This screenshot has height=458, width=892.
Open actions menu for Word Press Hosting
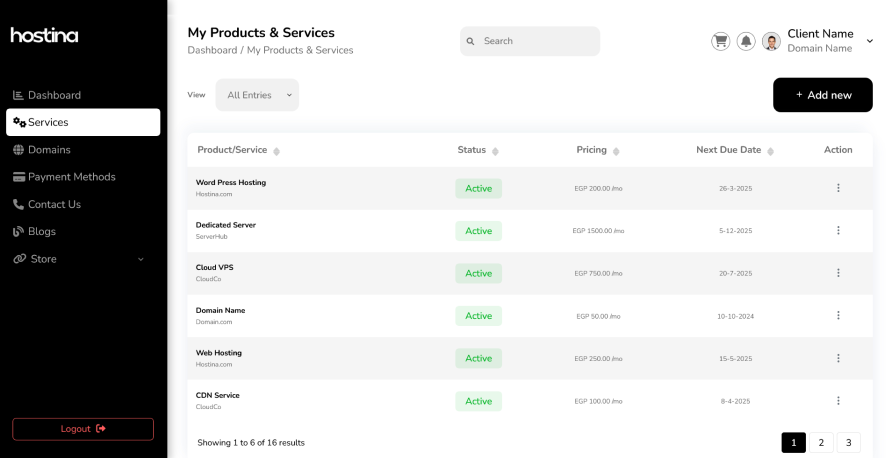pyautogui.click(x=838, y=188)
